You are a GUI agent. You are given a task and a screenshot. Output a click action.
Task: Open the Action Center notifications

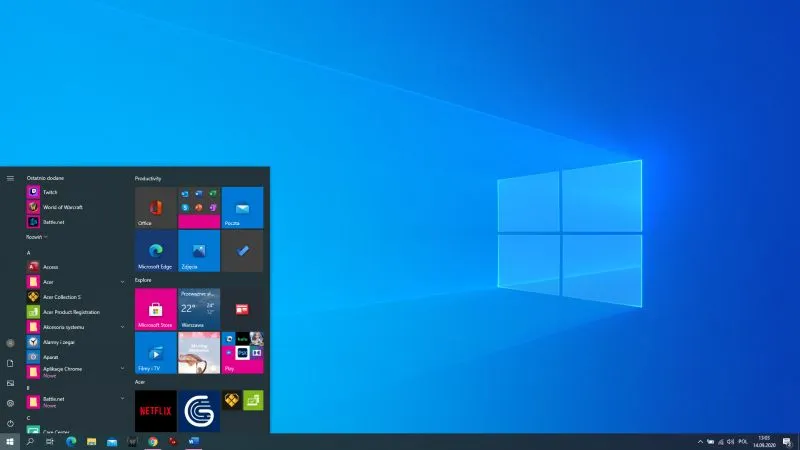787,442
